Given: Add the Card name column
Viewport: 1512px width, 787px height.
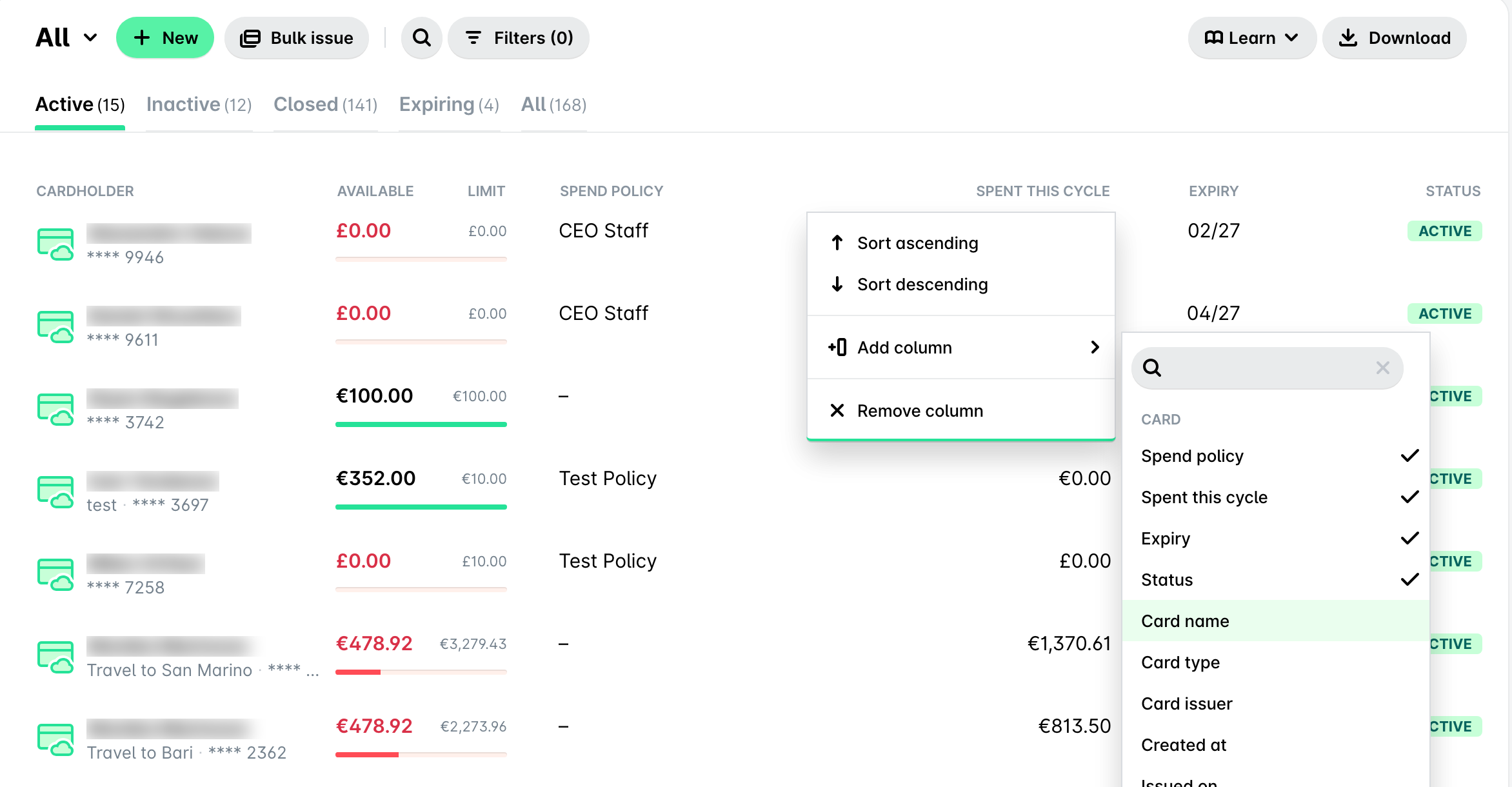Looking at the screenshot, I should point(1276,621).
